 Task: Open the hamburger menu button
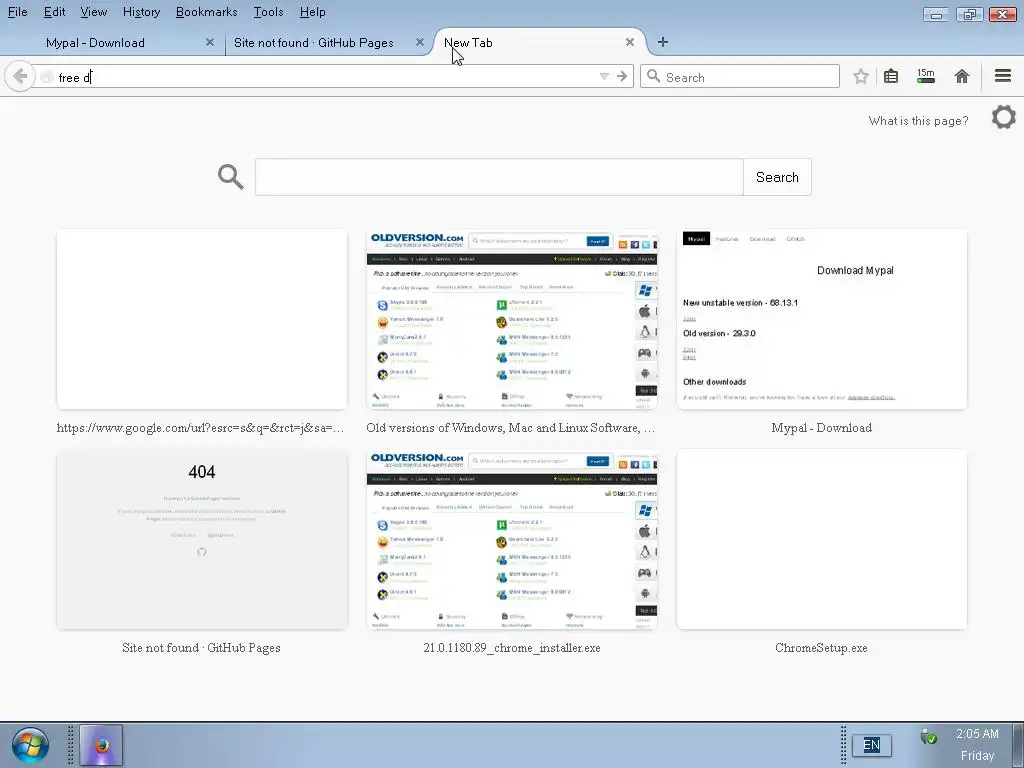(1002, 76)
